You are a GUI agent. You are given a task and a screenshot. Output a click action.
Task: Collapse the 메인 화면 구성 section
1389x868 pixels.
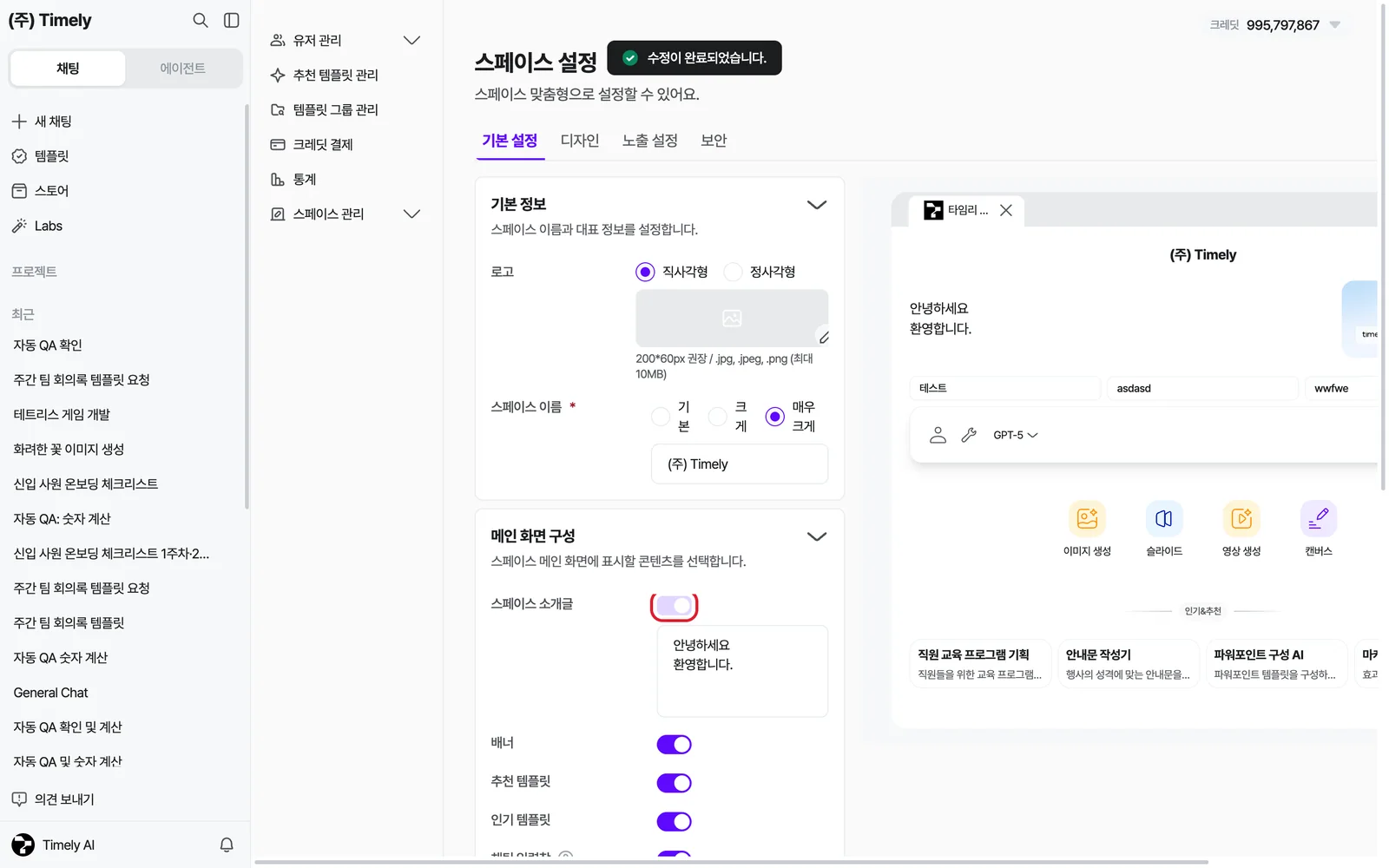coord(817,536)
